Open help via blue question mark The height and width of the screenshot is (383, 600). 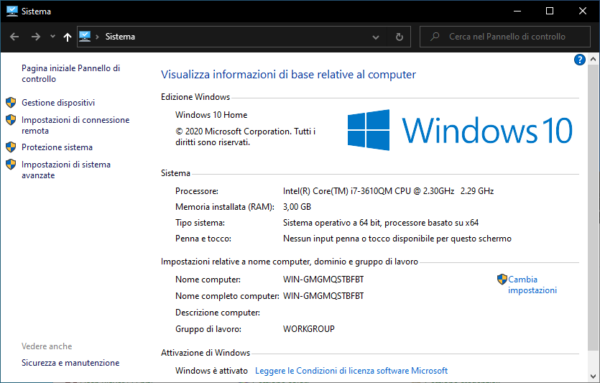pyautogui.click(x=579, y=60)
